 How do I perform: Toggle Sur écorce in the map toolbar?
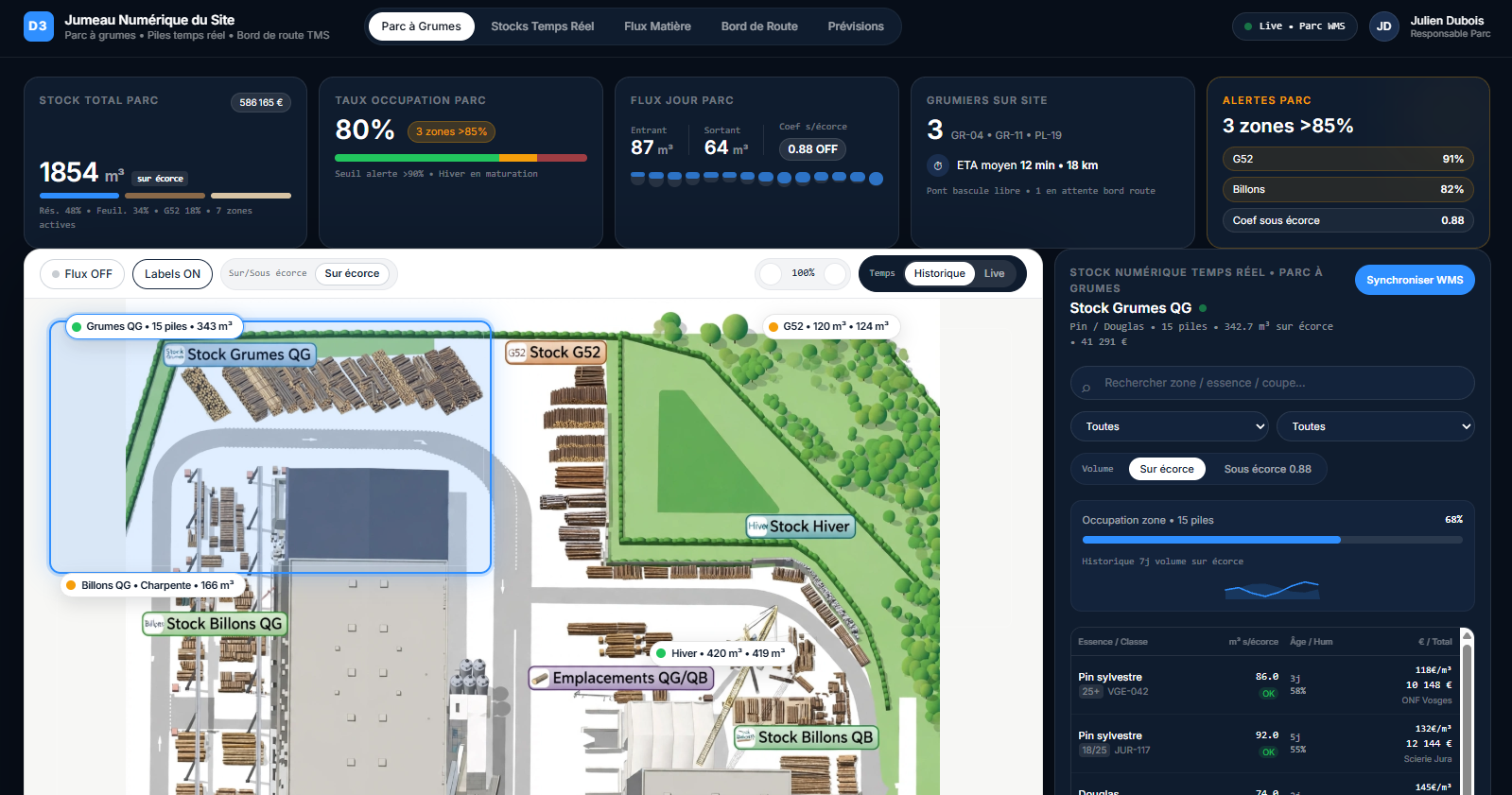tap(352, 274)
